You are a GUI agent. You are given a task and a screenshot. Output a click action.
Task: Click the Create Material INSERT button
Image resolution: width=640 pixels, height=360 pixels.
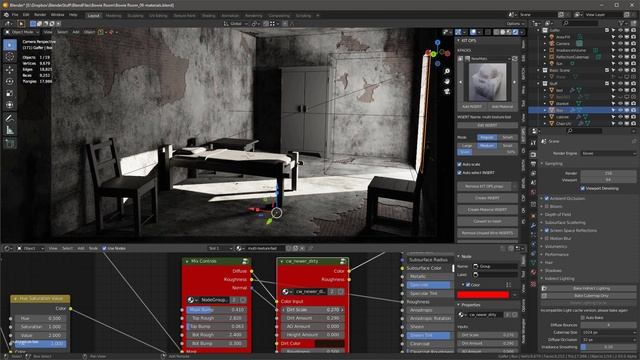pos(487,210)
